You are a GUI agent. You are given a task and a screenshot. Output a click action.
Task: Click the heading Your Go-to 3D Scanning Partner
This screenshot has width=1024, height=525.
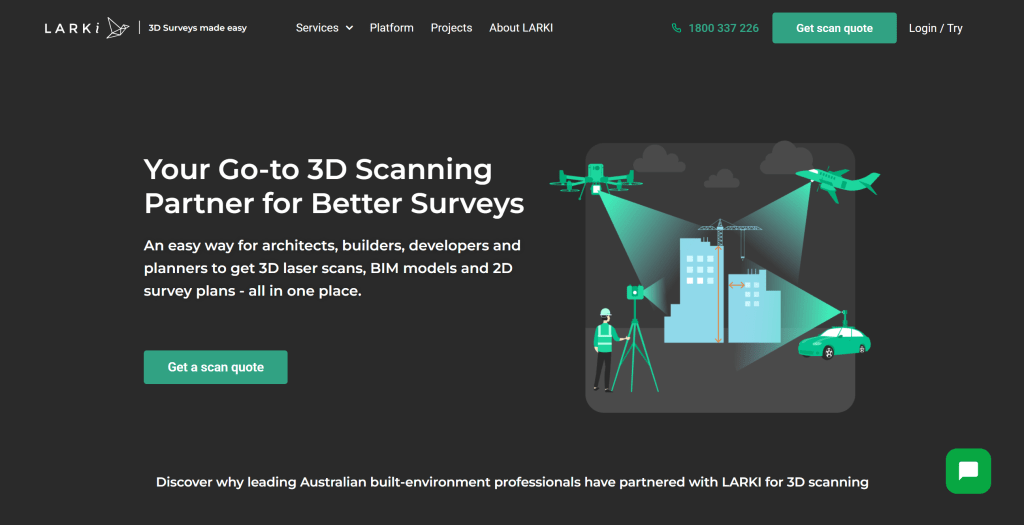(334, 186)
